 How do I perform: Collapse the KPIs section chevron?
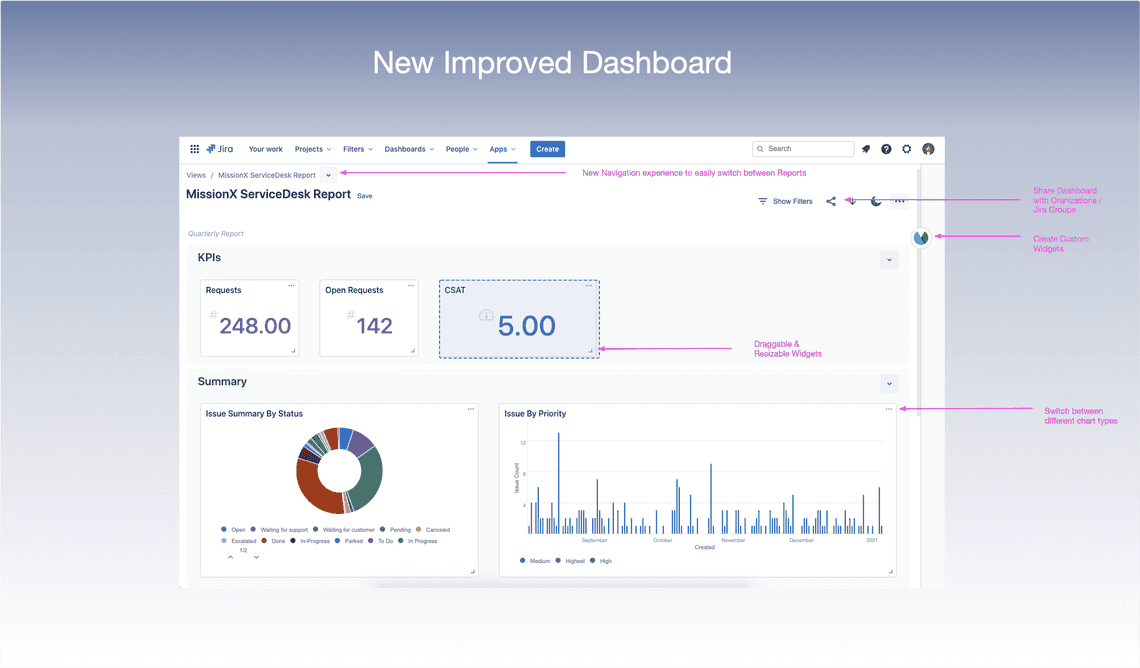889,259
